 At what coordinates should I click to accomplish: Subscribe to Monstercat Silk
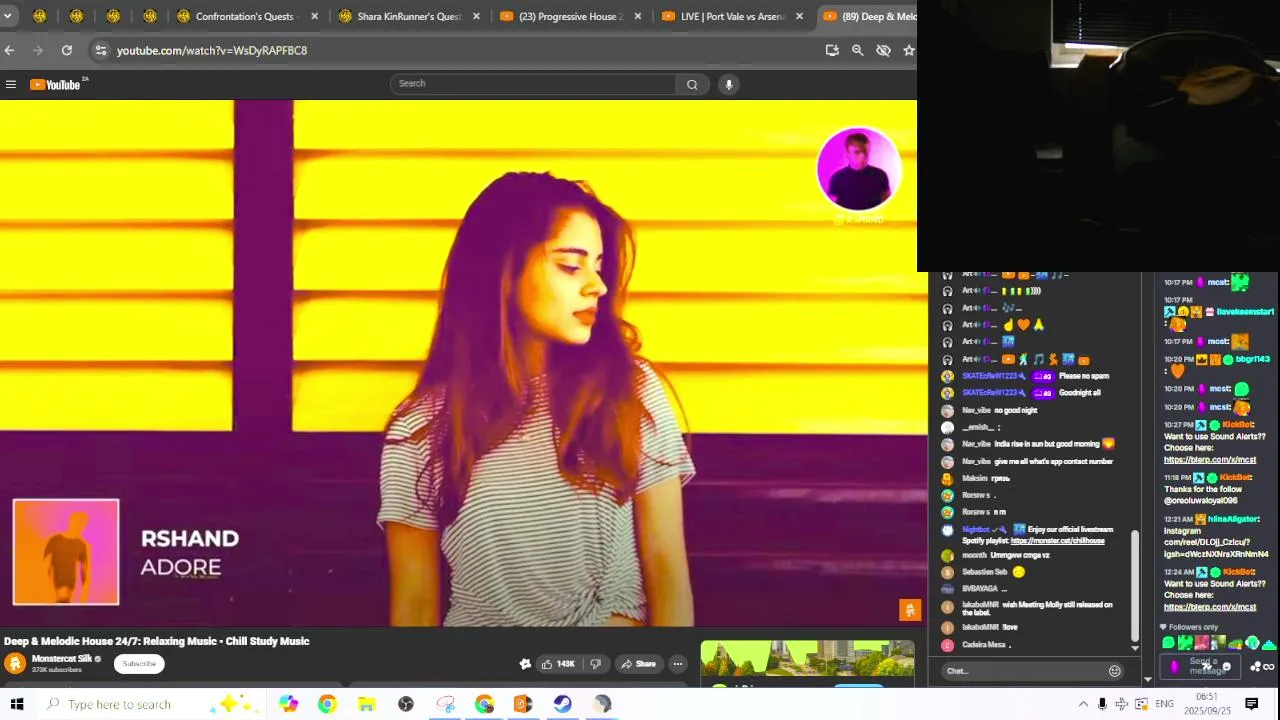click(139, 664)
